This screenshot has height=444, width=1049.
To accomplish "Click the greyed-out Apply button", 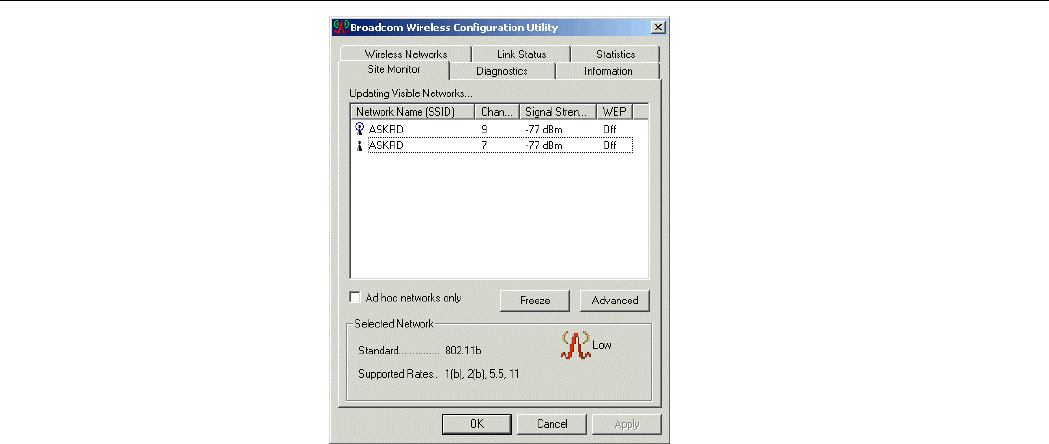I will (x=627, y=424).
